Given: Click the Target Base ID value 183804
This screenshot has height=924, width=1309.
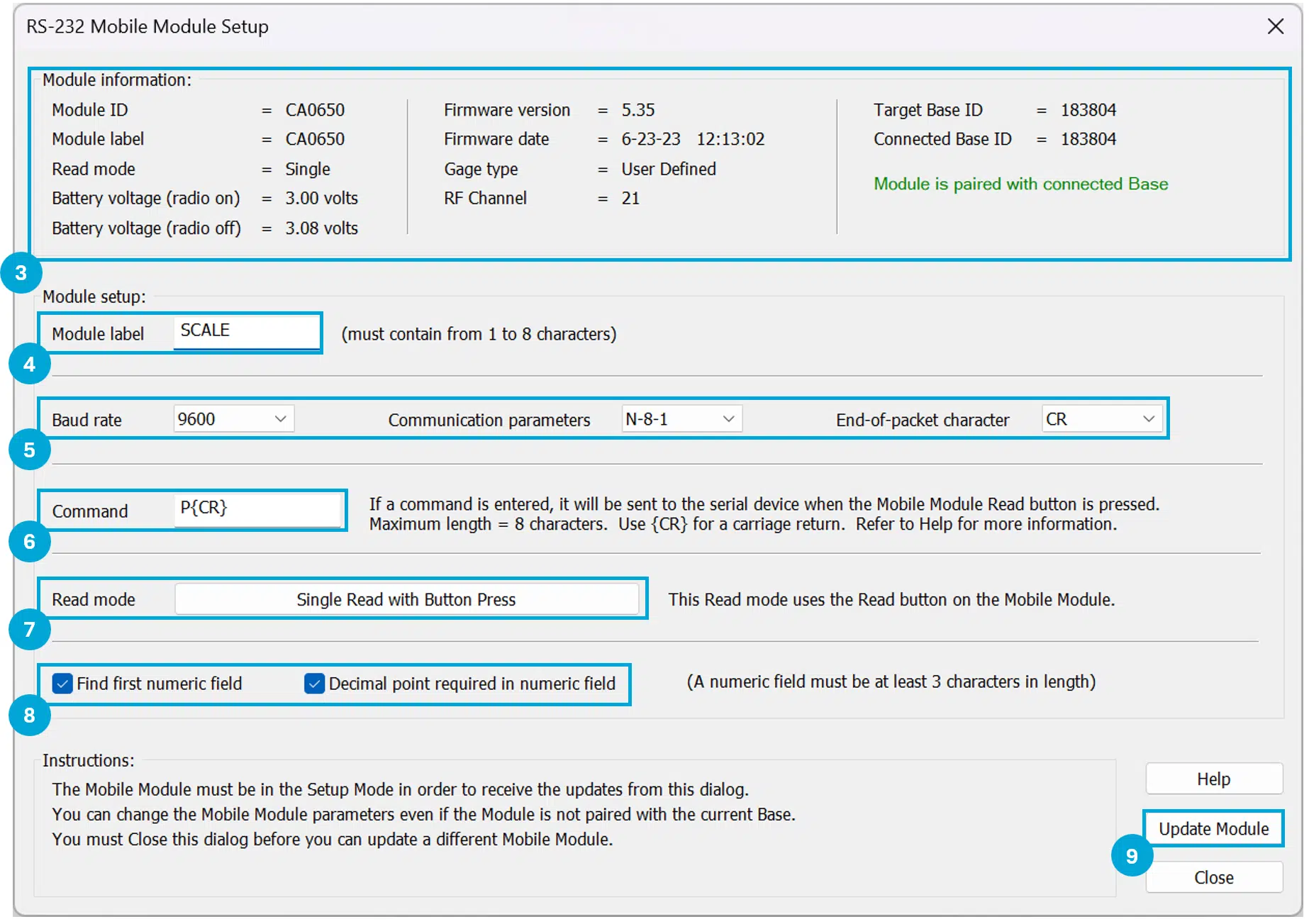Looking at the screenshot, I should pyautogui.click(x=1088, y=110).
